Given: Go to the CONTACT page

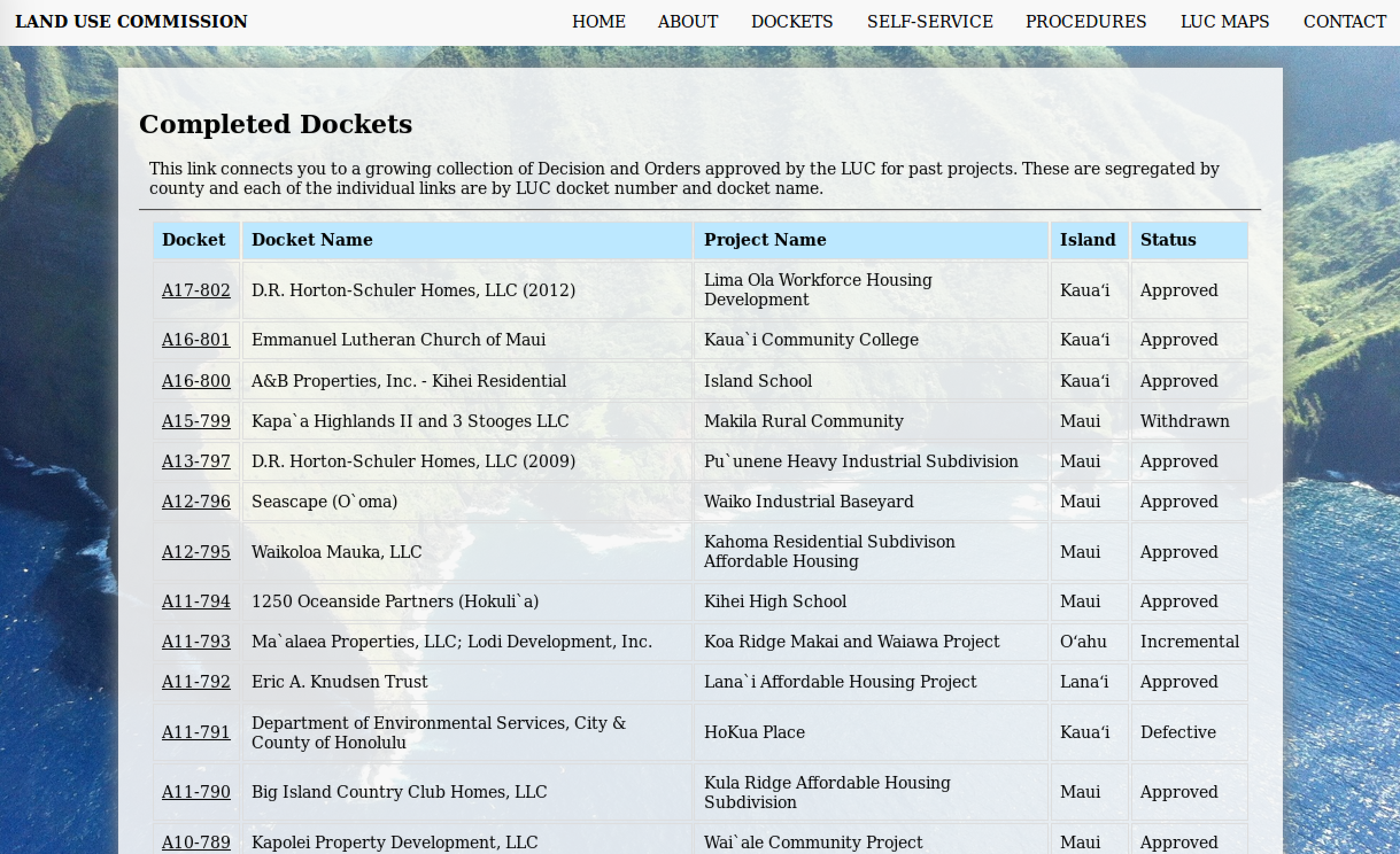Looking at the screenshot, I should [1344, 22].
